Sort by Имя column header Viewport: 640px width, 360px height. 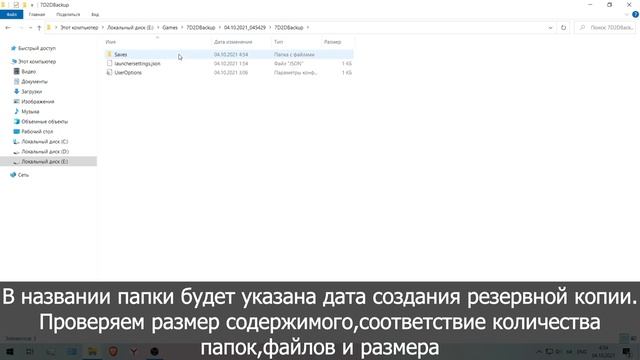pyautogui.click(x=111, y=42)
